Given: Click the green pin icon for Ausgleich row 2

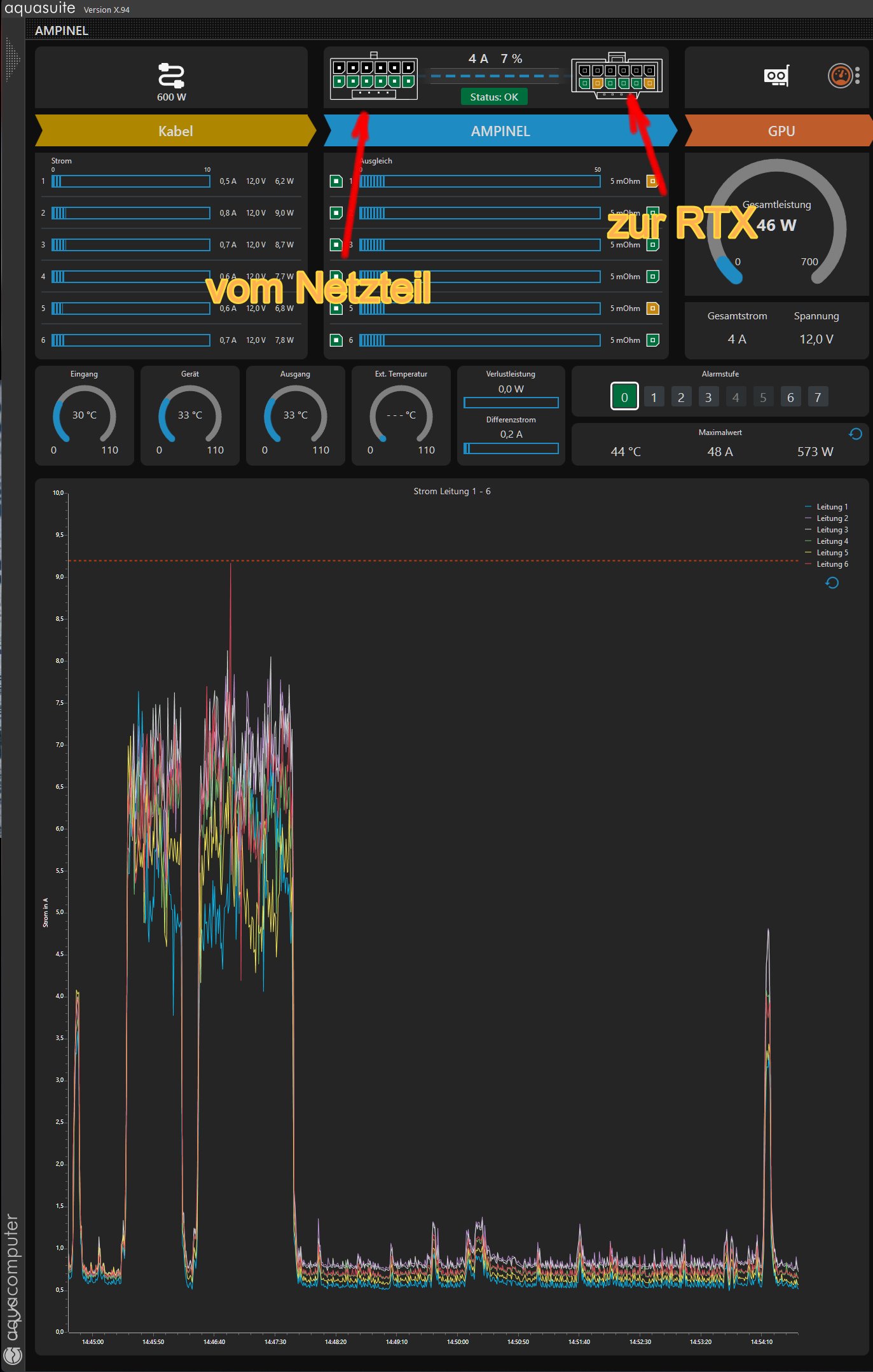Looking at the screenshot, I should tap(336, 213).
